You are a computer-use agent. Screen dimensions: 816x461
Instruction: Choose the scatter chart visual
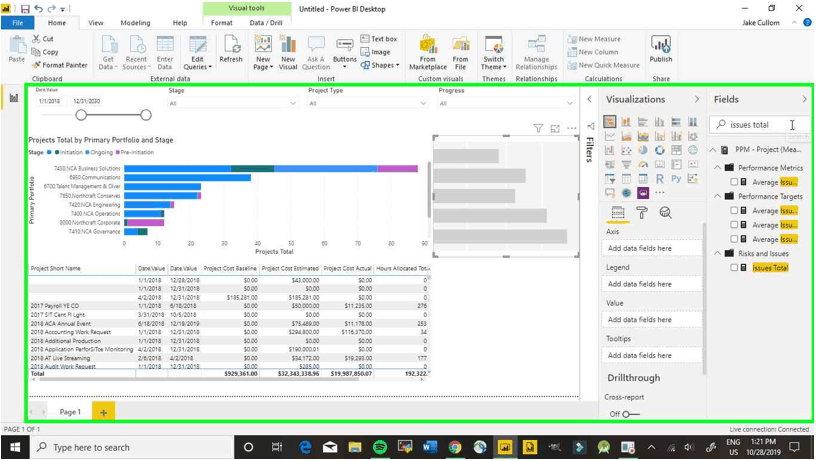coord(626,150)
